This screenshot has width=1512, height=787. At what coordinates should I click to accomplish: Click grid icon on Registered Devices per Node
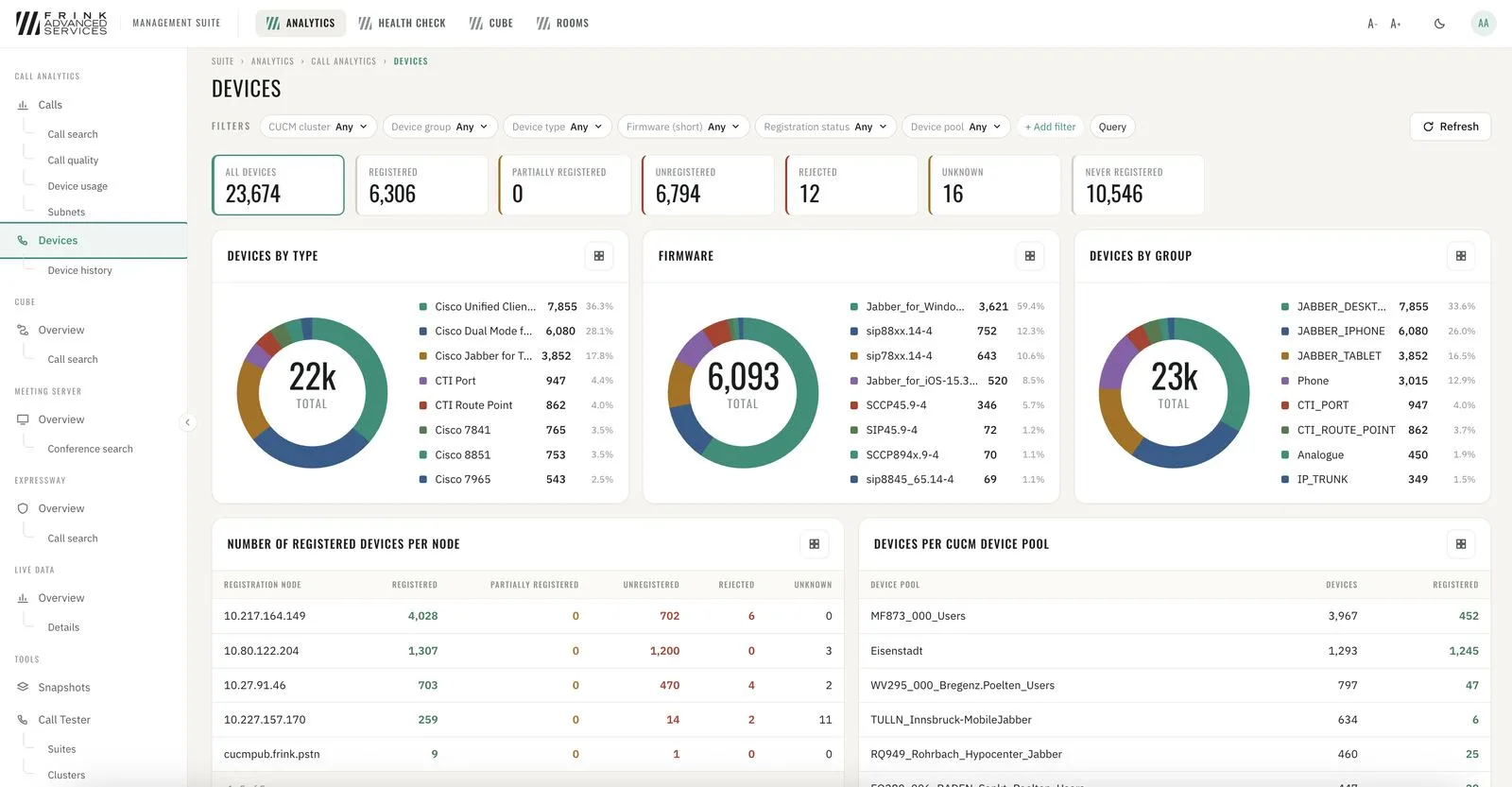coord(815,544)
